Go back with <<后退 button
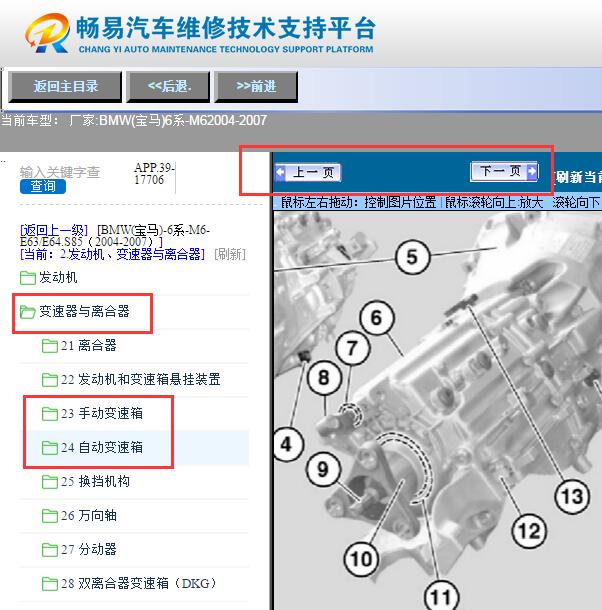The width and height of the screenshot is (602, 610). [168, 87]
